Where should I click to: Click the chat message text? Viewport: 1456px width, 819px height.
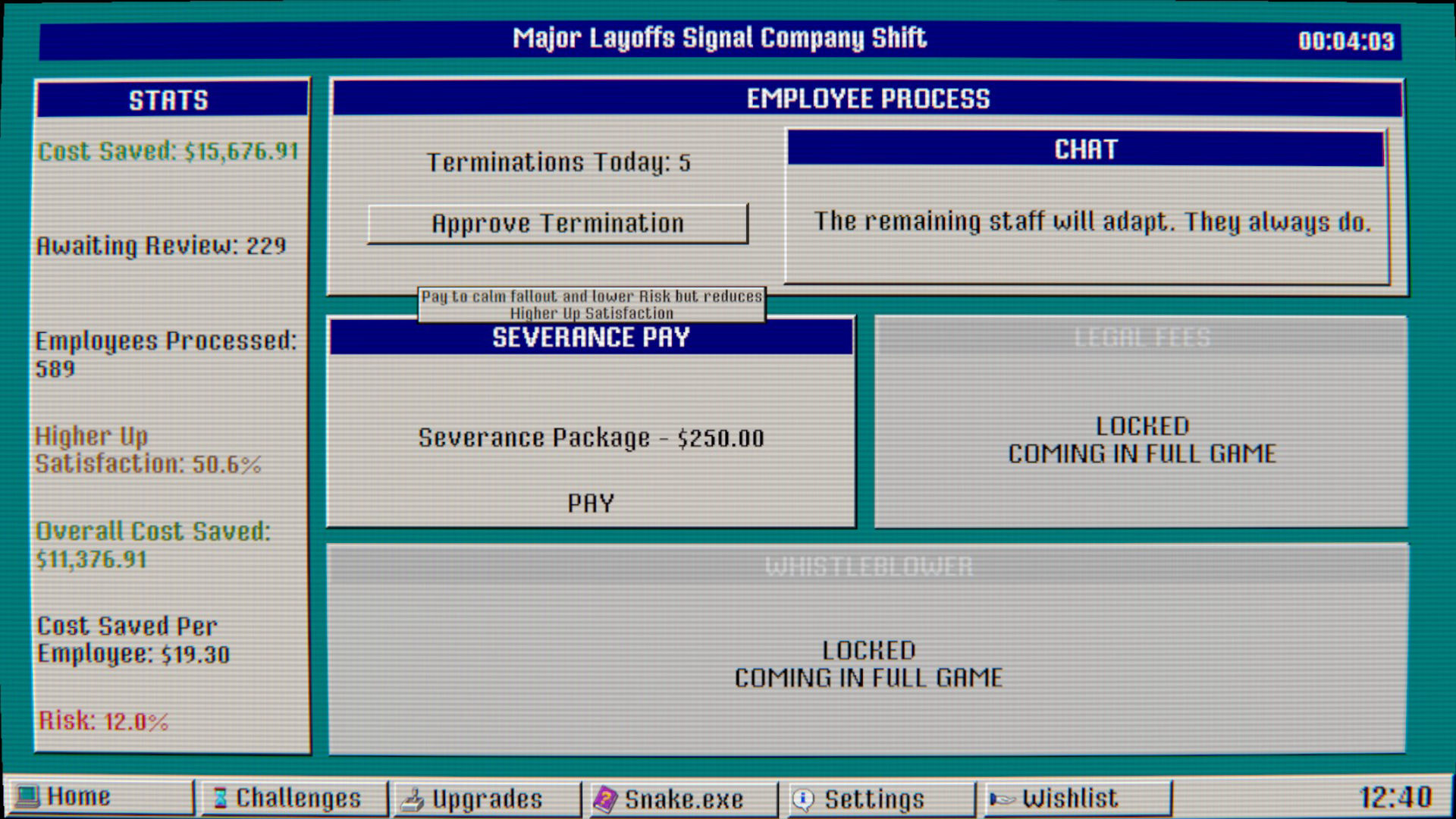tap(1092, 222)
